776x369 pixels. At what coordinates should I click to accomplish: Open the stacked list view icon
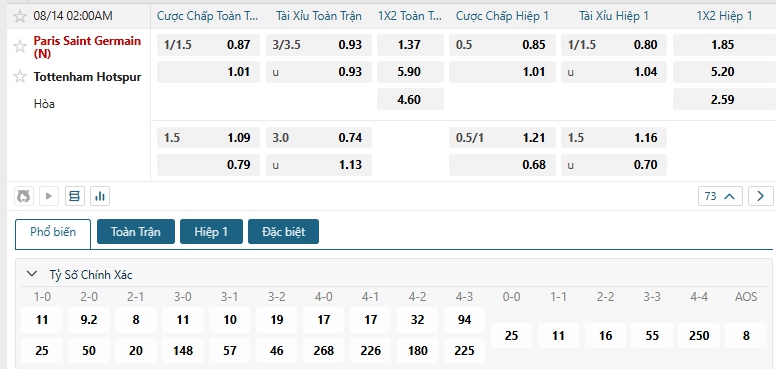pyautogui.click(x=74, y=196)
